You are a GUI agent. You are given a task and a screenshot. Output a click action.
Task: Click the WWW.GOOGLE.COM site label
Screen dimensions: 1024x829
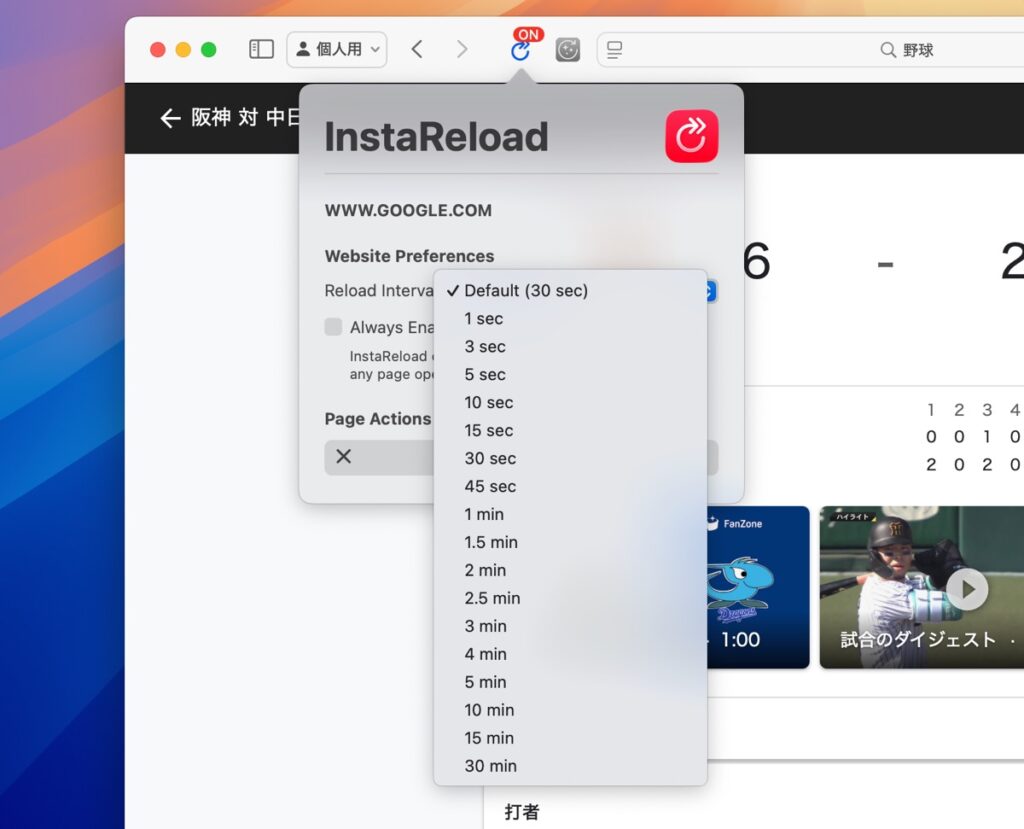(x=408, y=210)
